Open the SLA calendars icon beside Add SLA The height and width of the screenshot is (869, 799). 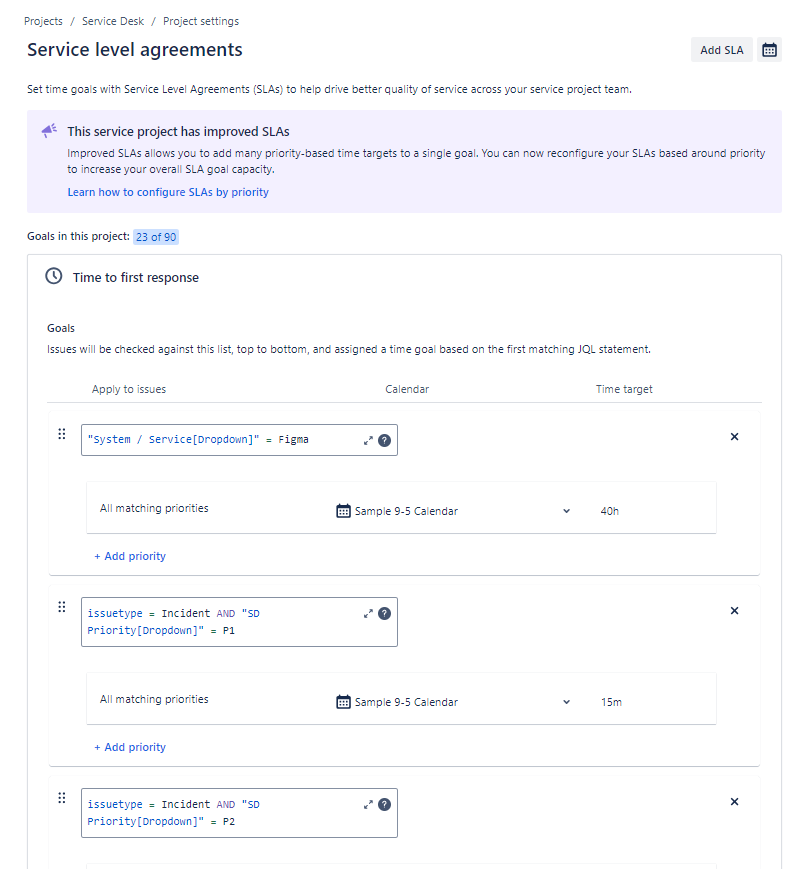coord(769,50)
